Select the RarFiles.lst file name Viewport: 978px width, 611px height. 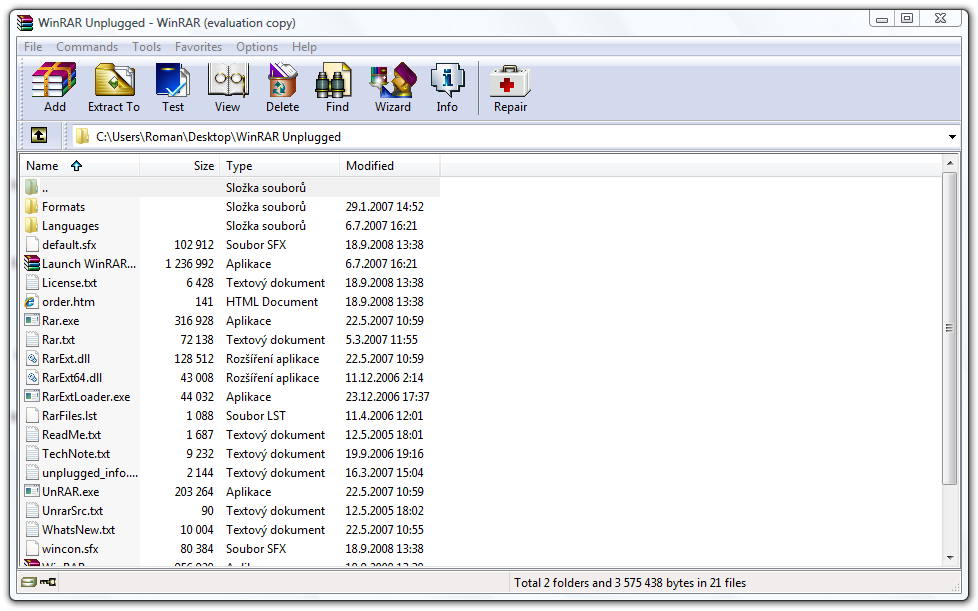69,415
